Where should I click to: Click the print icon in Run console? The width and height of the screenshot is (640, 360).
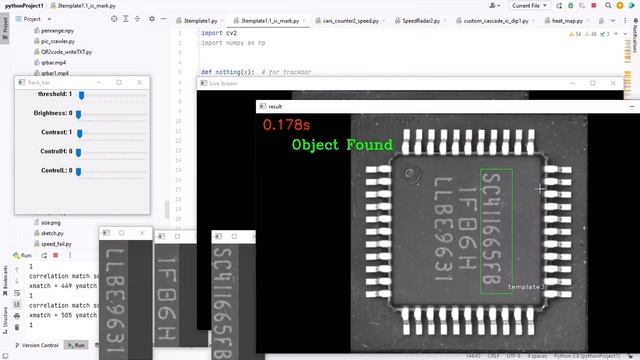coord(17,316)
